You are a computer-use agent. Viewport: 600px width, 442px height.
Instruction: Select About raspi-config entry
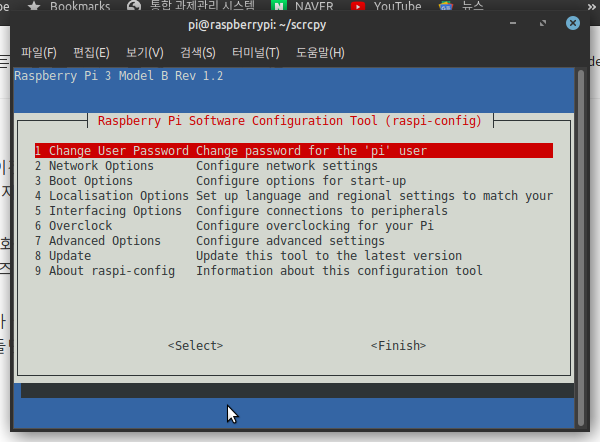click(293, 271)
